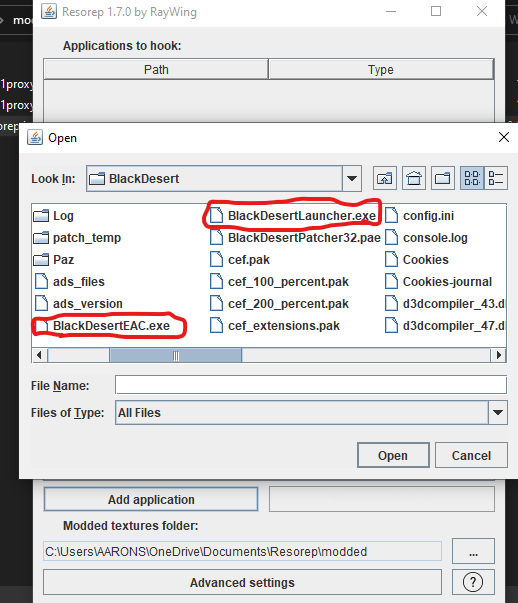Click the browse (...) button for textures folder

(473, 551)
